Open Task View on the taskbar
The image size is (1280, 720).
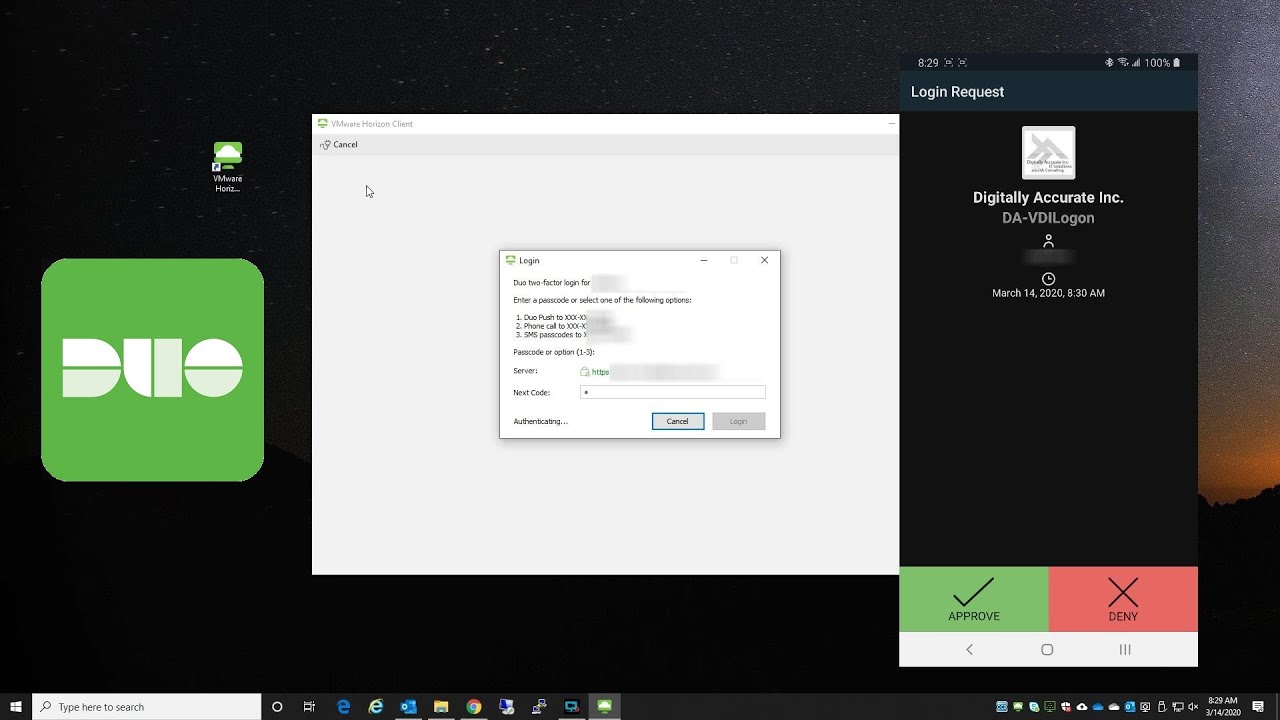point(309,706)
